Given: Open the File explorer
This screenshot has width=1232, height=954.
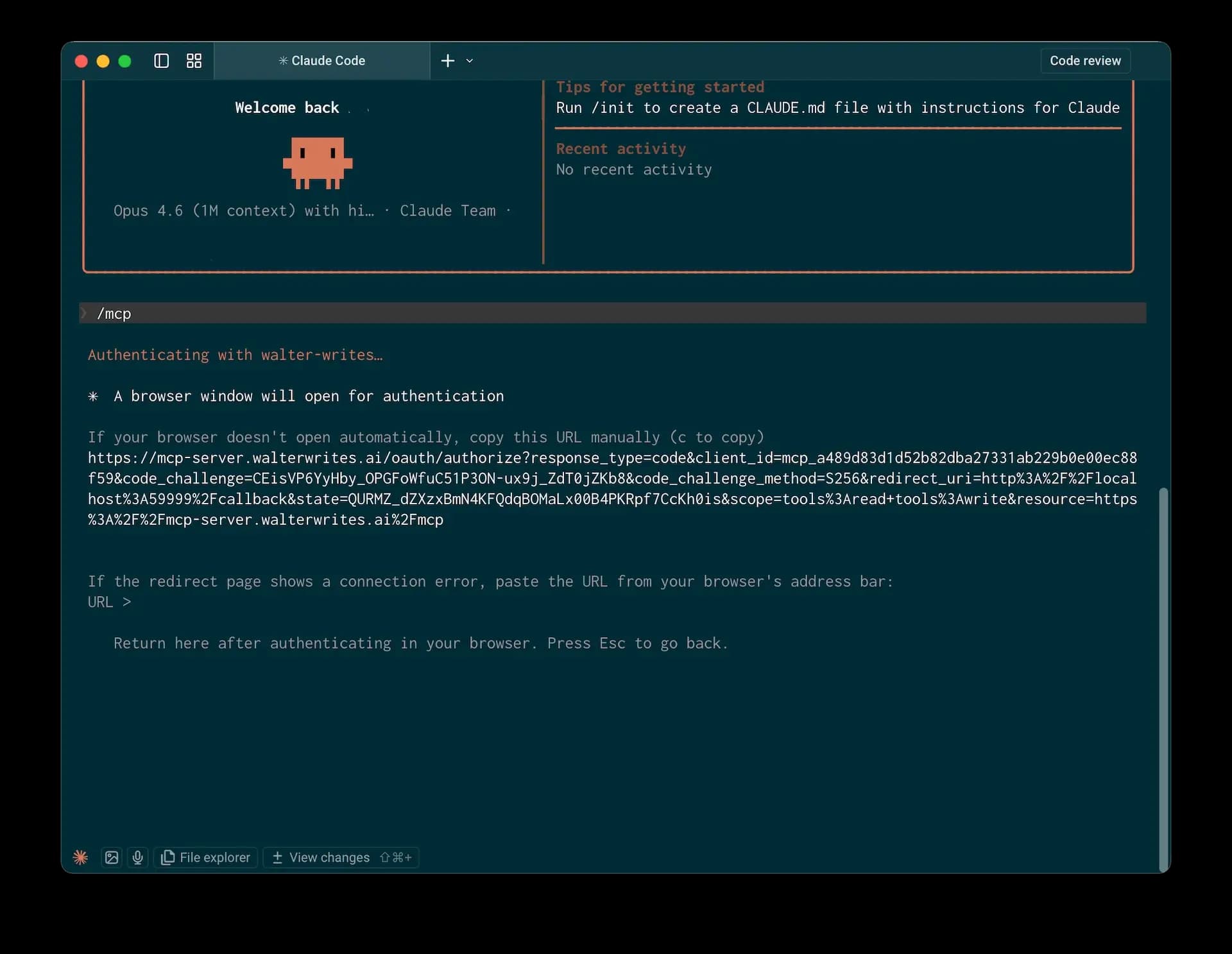Looking at the screenshot, I should [205, 857].
